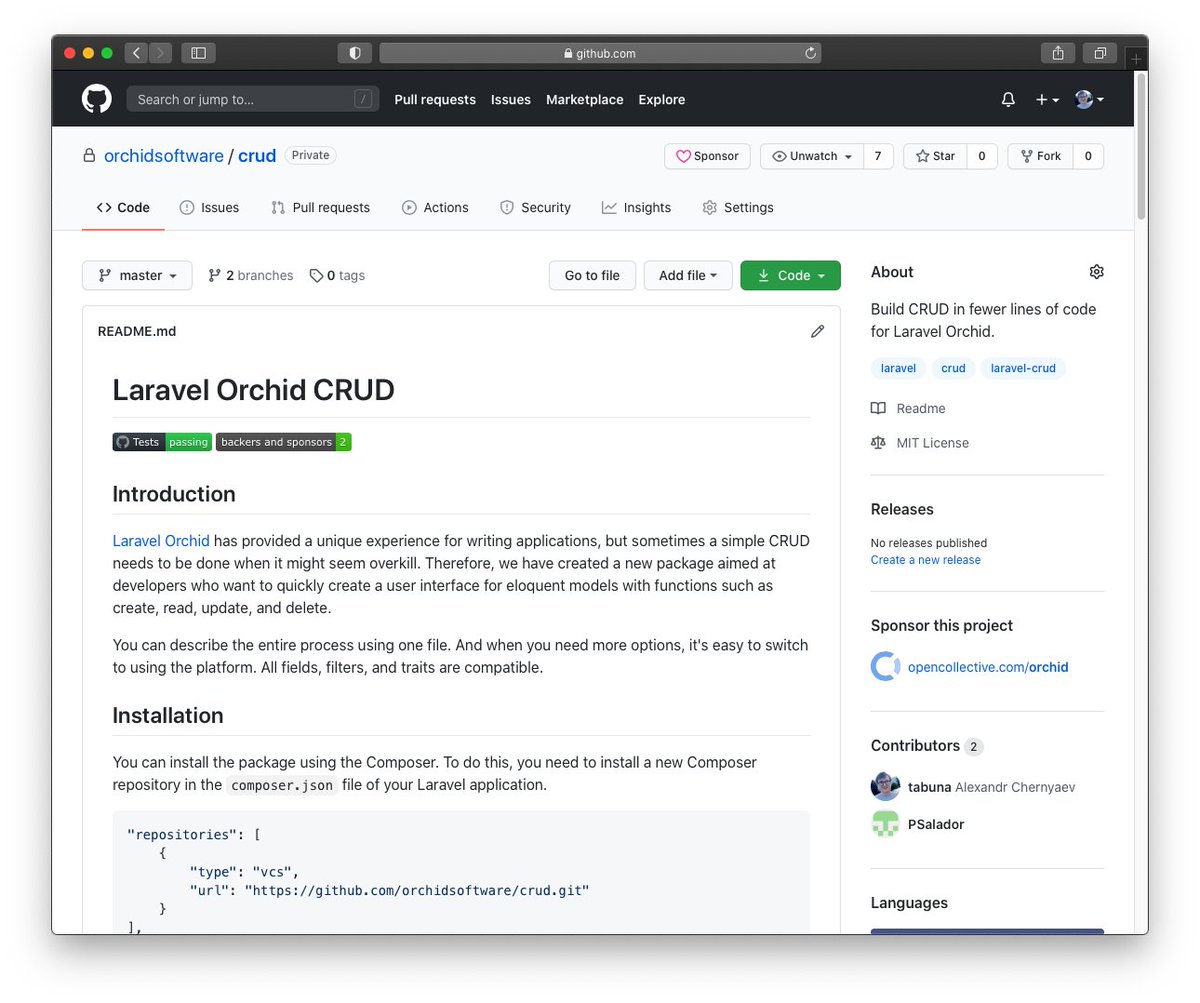Image resolution: width=1200 pixels, height=1003 pixels.
Task: Open the About settings gear icon
Action: tap(1096, 272)
